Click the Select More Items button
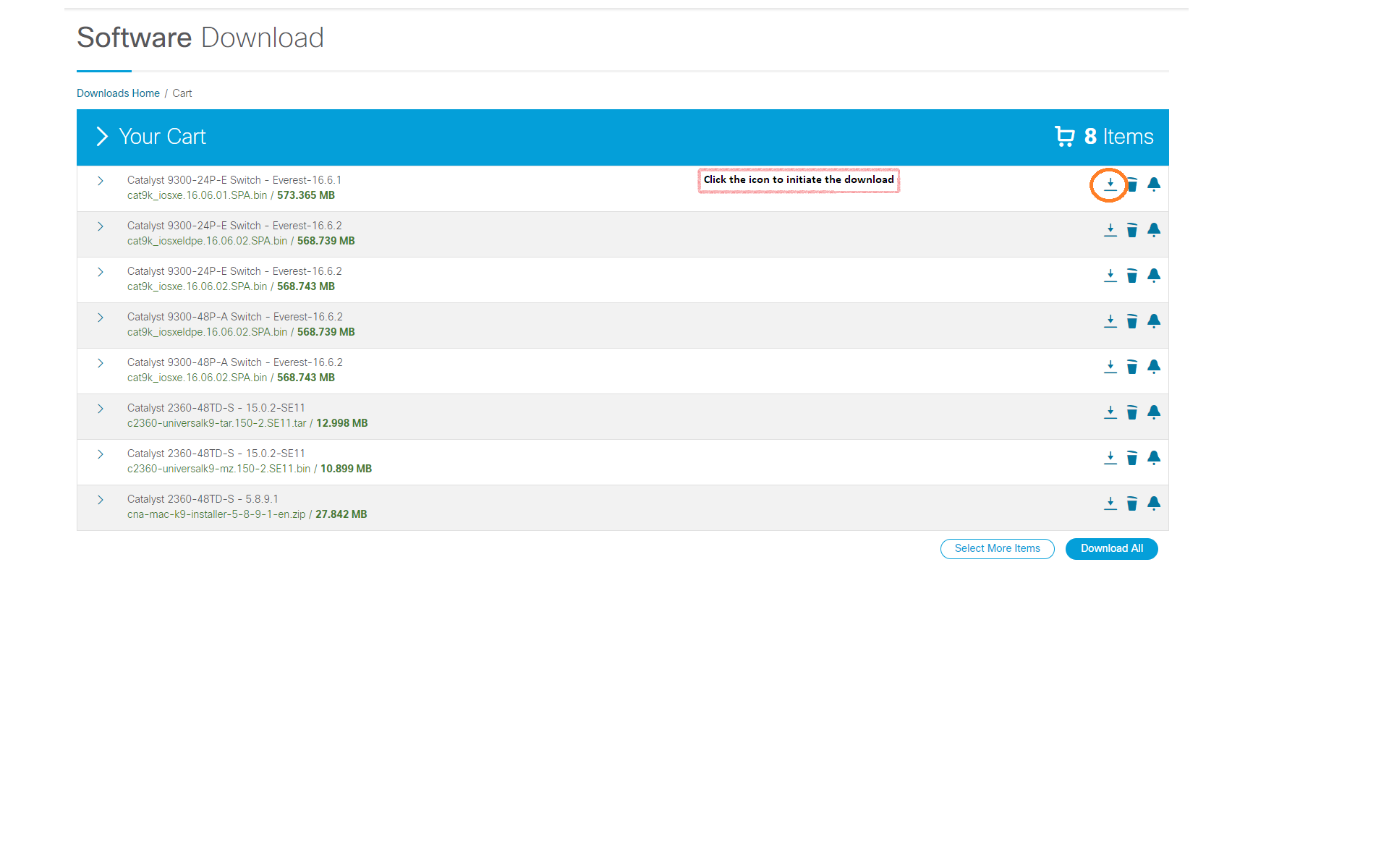The width and height of the screenshot is (1389, 868). coord(997,549)
